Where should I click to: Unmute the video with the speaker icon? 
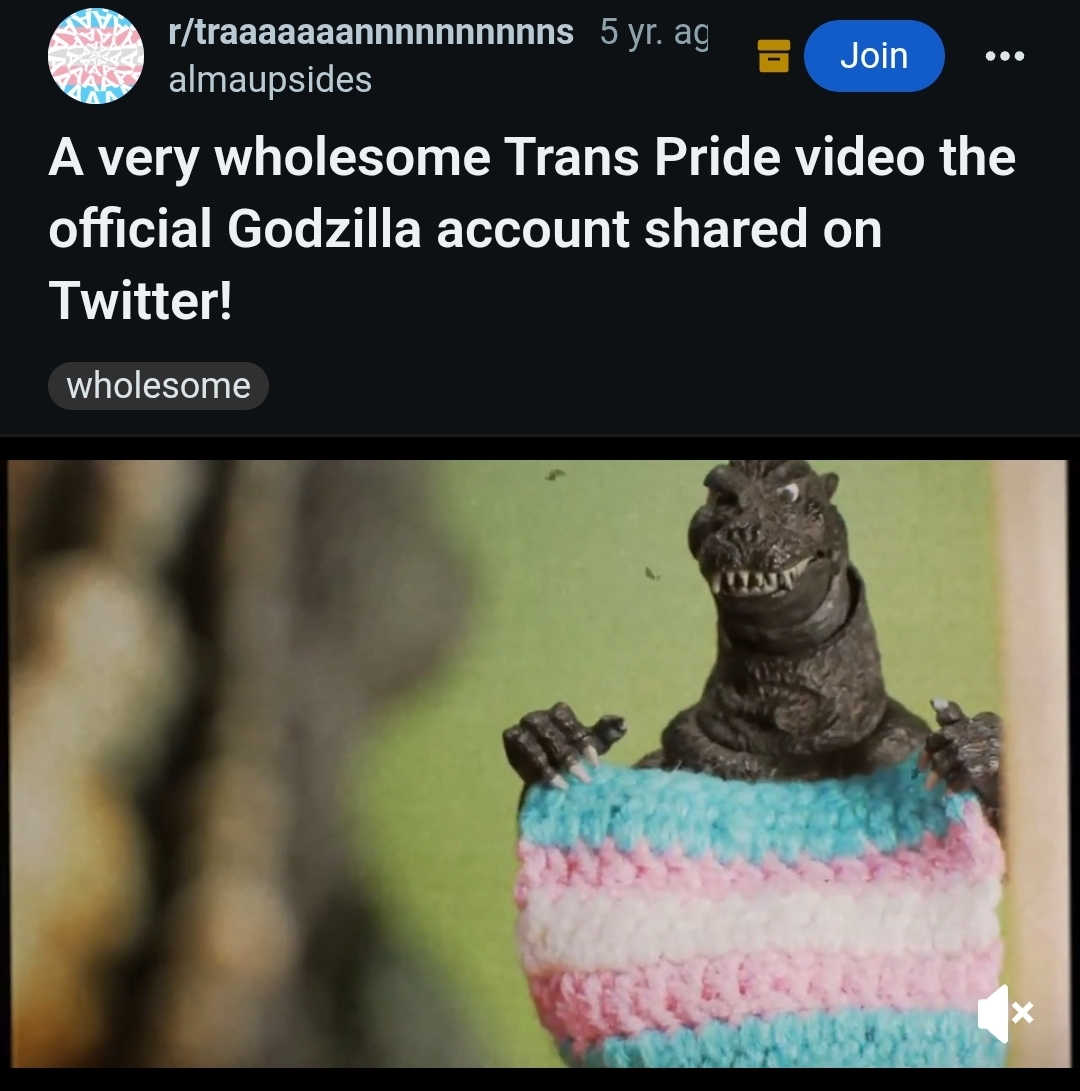click(1005, 1012)
